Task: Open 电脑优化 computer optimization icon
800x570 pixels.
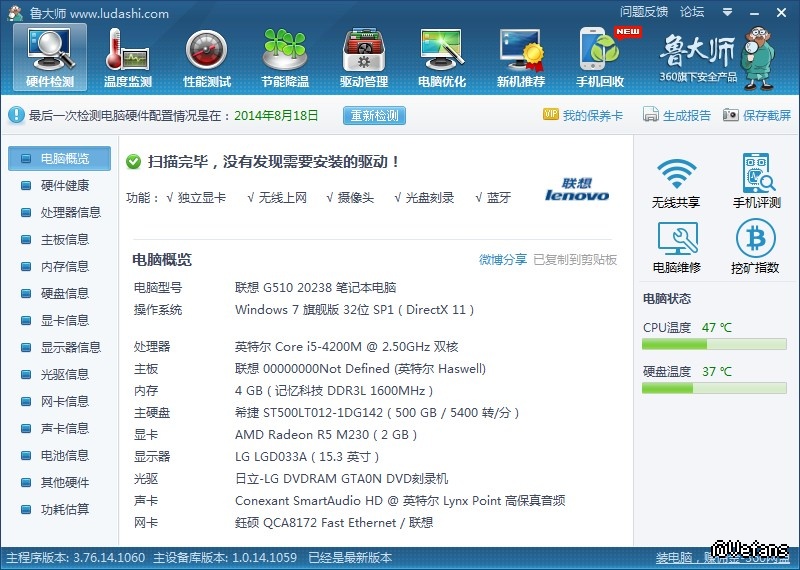Action: pyautogui.click(x=442, y=57)
